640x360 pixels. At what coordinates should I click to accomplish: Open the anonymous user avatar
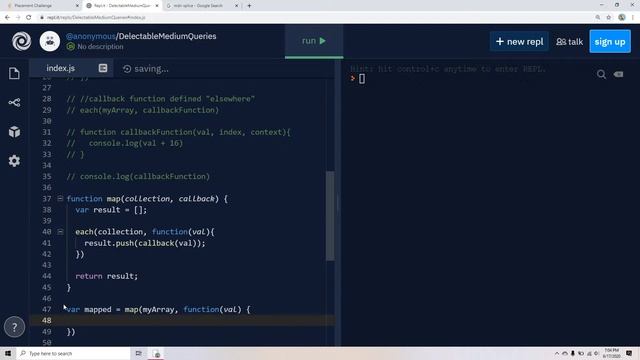point(50,41)
